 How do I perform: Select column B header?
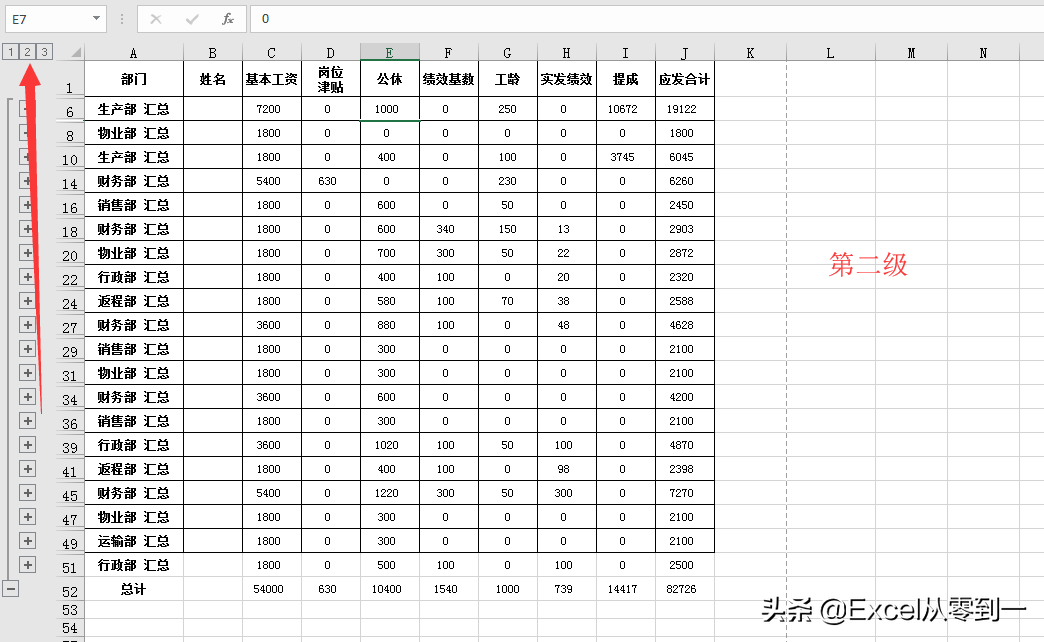tap(212, 53)
